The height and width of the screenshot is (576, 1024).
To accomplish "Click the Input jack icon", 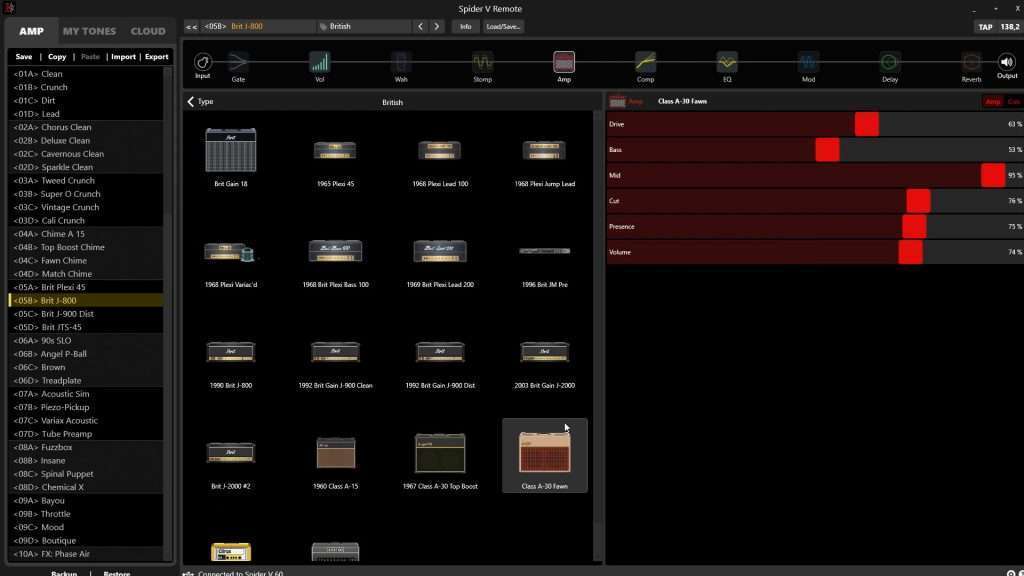I will [x=203, y=63].
